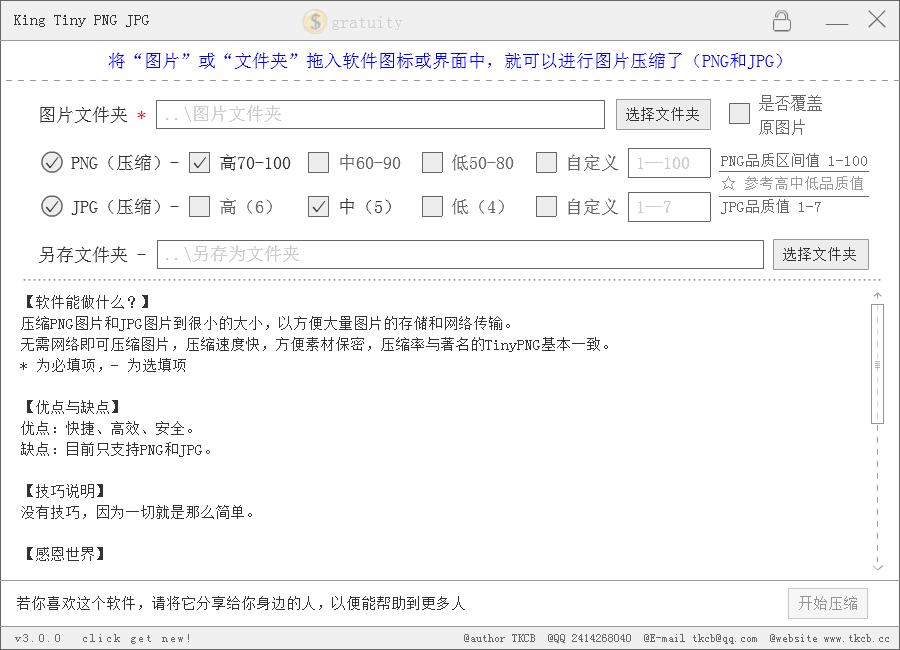The height and width of the screenshot is (650, 900).
Task: Minimize the King Tiny PNG JPG window
Action: point(836,24)
